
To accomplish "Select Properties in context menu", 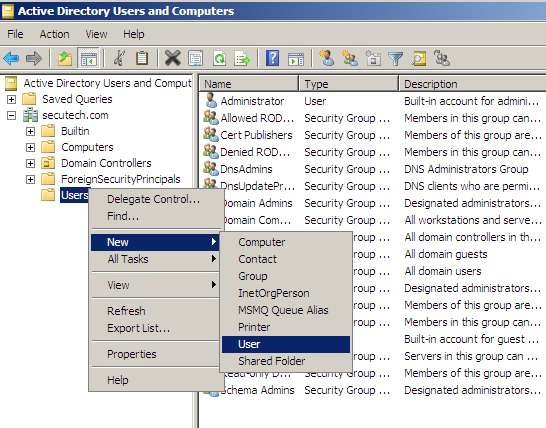I will point(155,354).
